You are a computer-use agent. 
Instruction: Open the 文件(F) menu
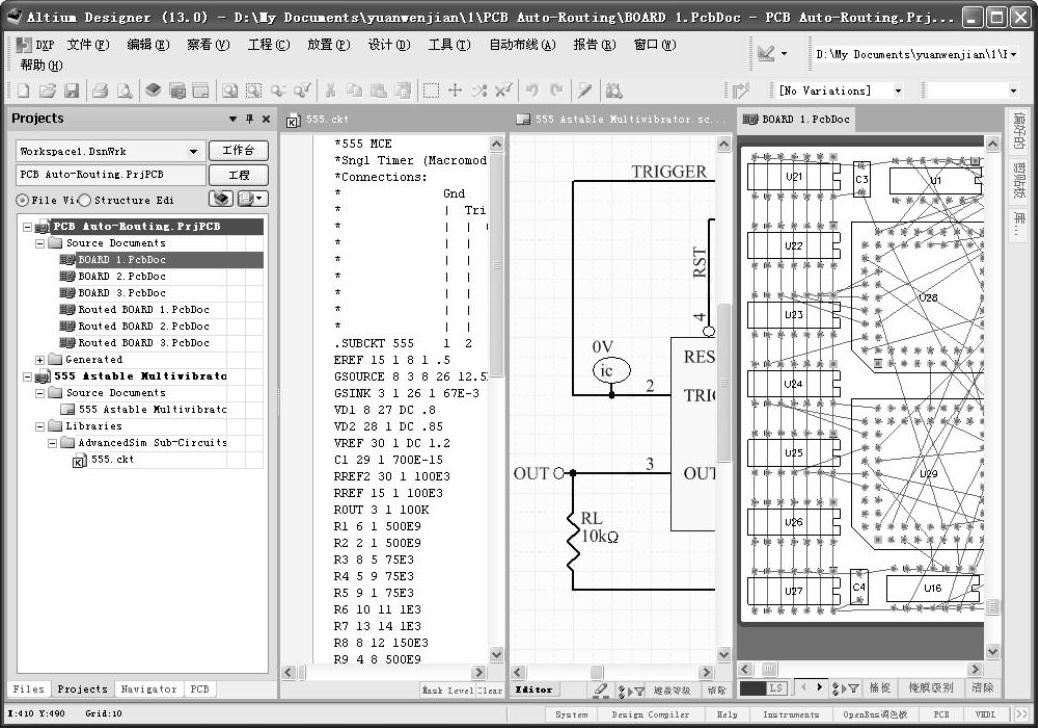pos(88,44)
